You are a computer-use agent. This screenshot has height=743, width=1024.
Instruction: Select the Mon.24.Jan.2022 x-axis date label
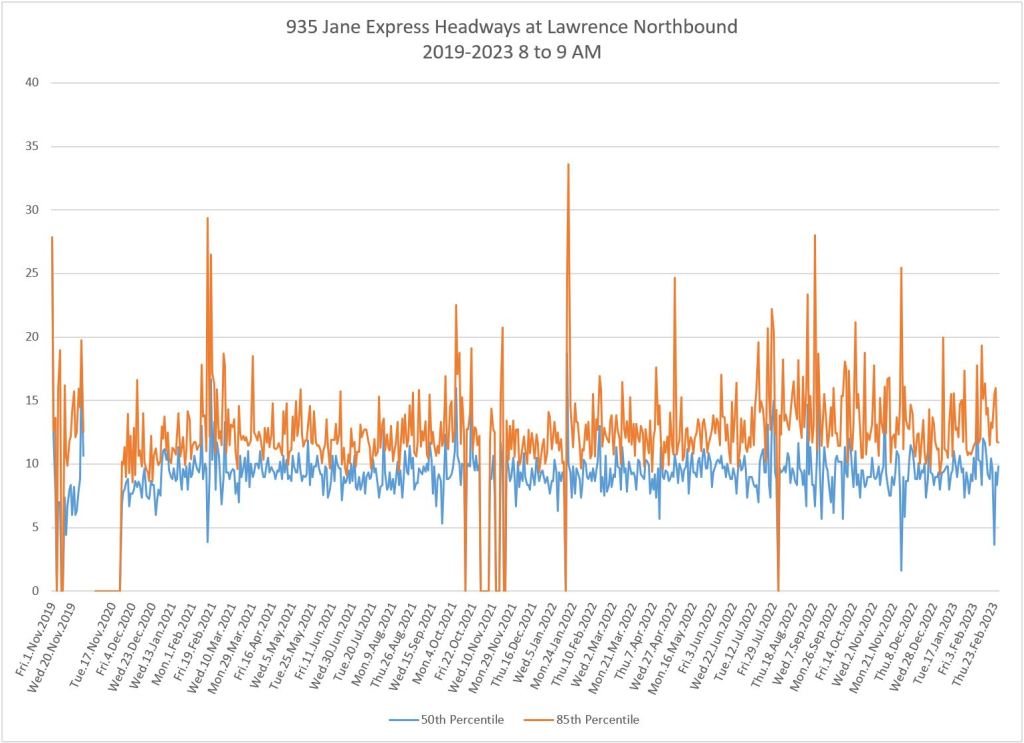click(x=553, y=642)
